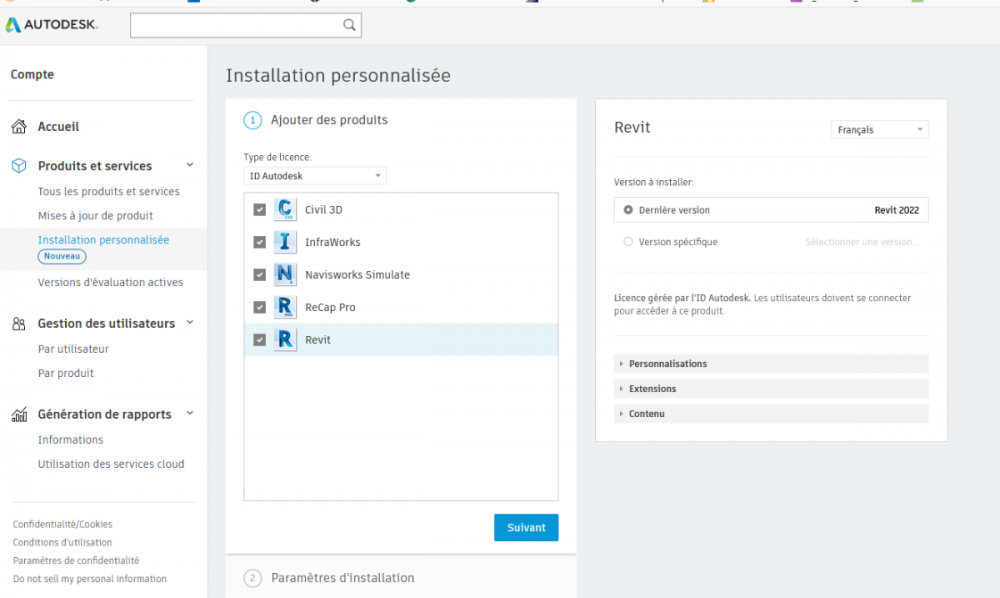
Task: Open the Paramètres de confidentialité link
Action: [76, 560]
